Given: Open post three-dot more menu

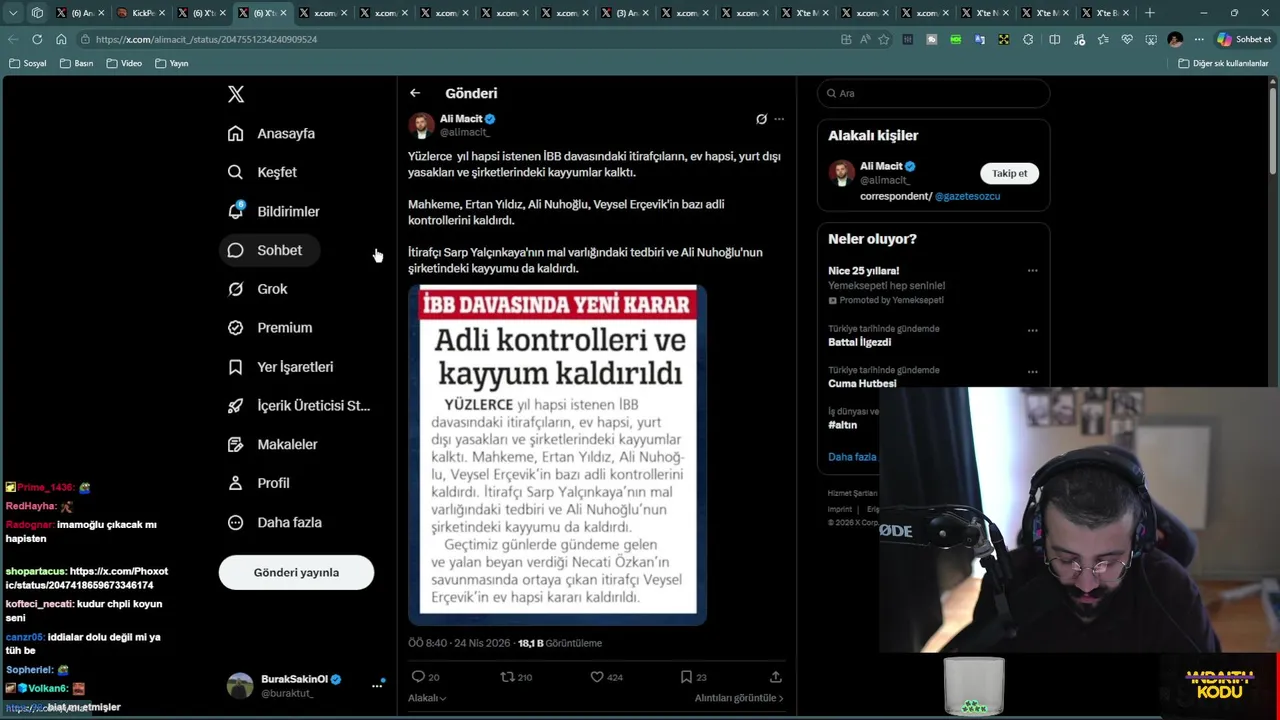Looking at the screenshot, I should click(x=779, y=119).
